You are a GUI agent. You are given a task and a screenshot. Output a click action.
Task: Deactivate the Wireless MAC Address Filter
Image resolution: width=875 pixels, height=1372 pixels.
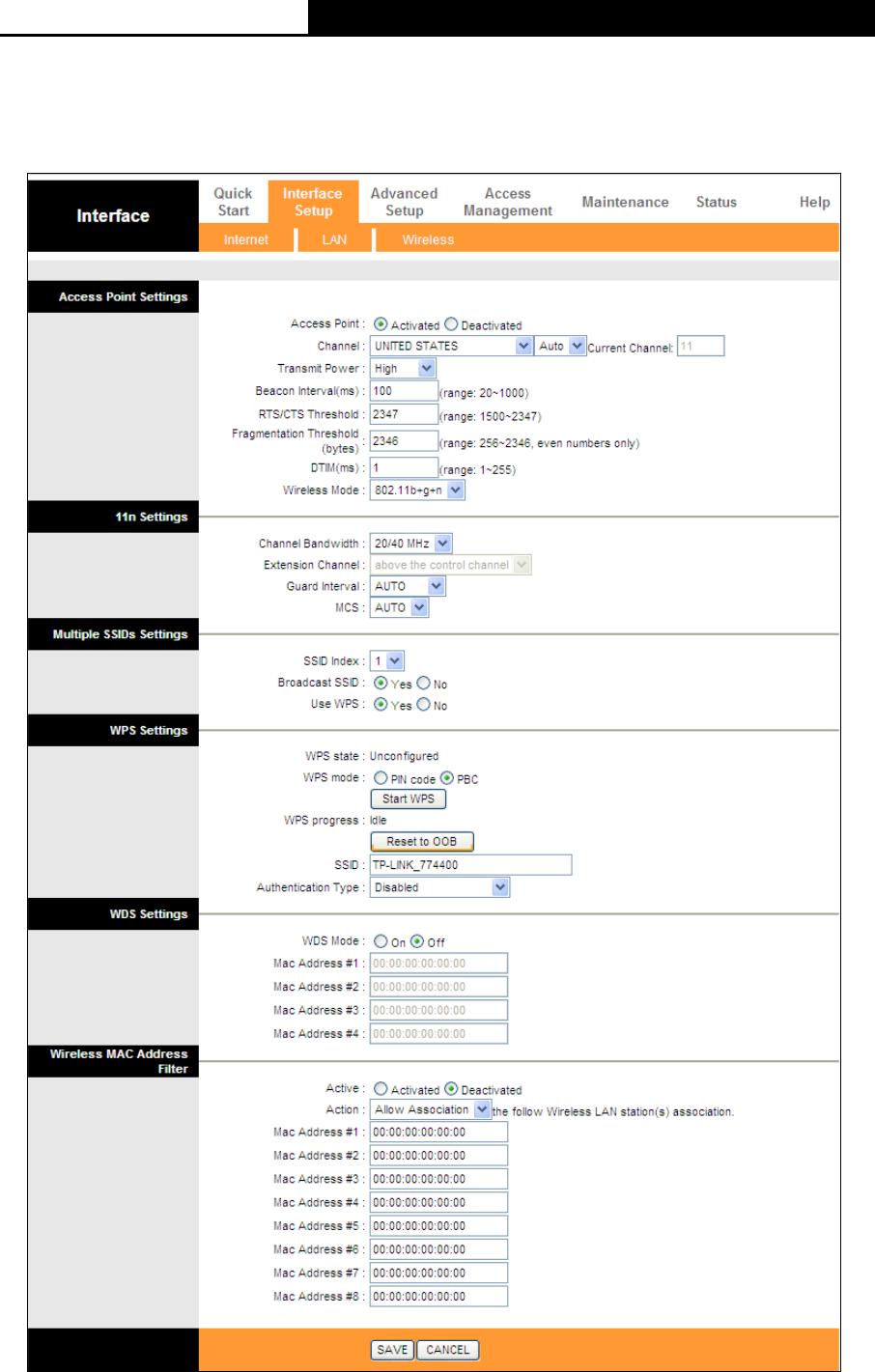point(451,1088)
